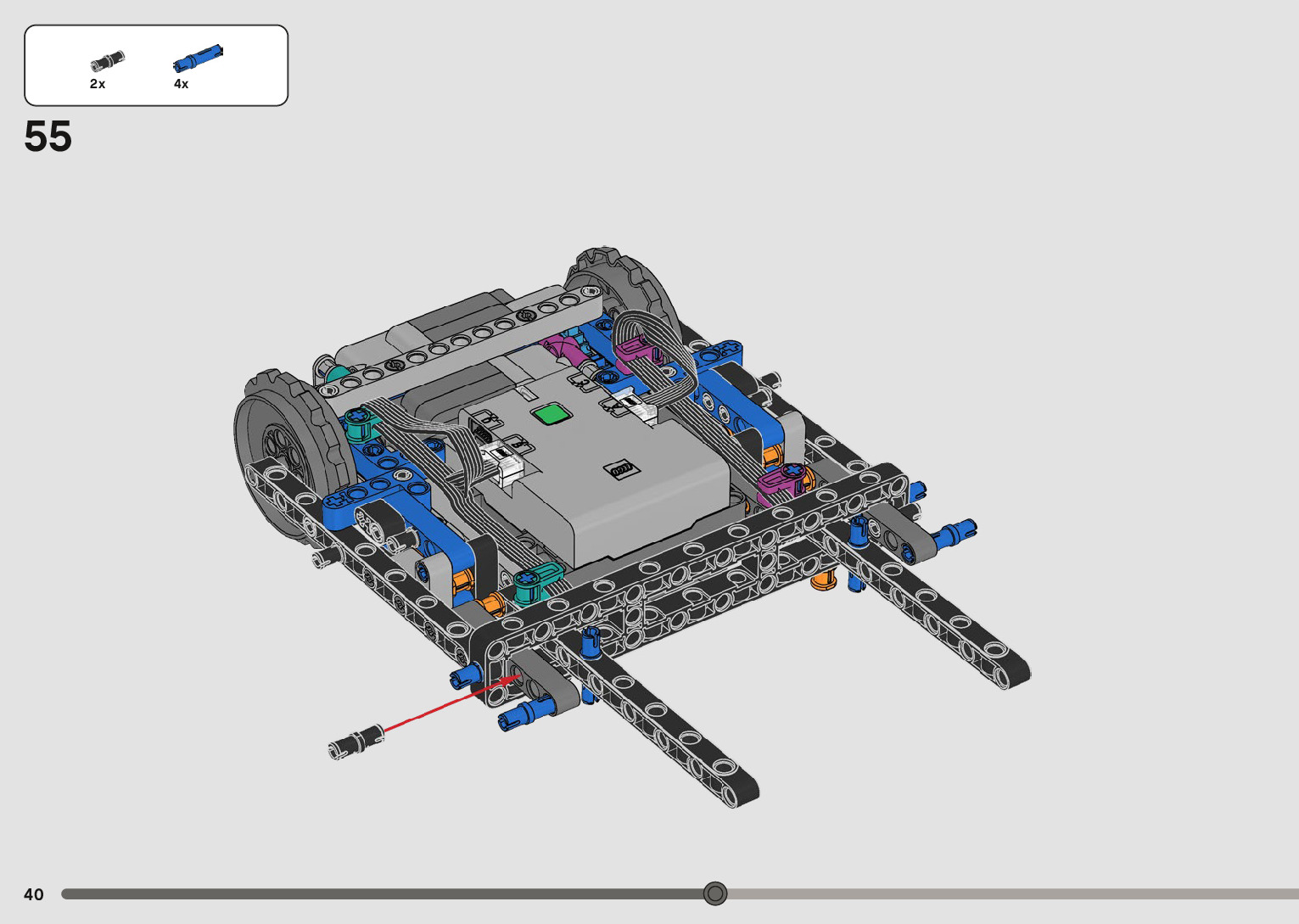Click the battery symbol on the grey hub
The image size is (1299, 924).
620,468
